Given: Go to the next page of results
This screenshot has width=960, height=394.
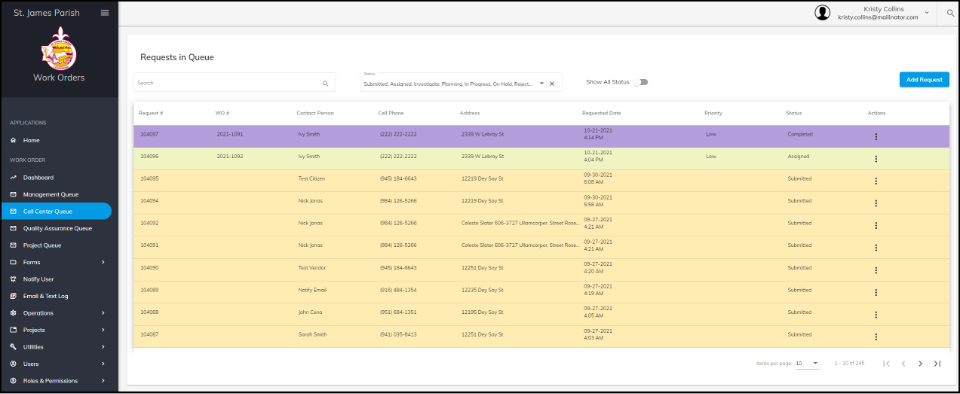Looking at the screenshot, I should click(x=920, y=363).
